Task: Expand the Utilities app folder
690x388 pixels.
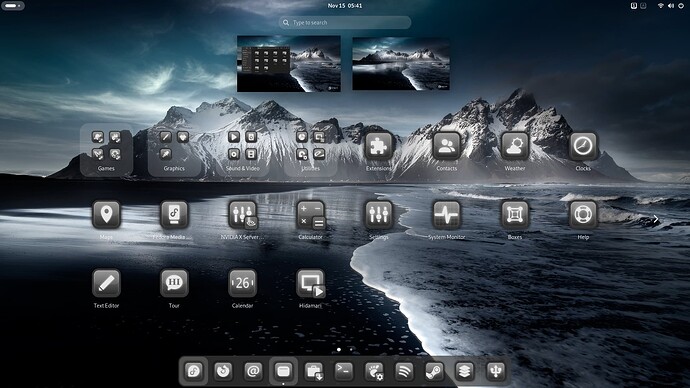Action: tap(310, 150)
